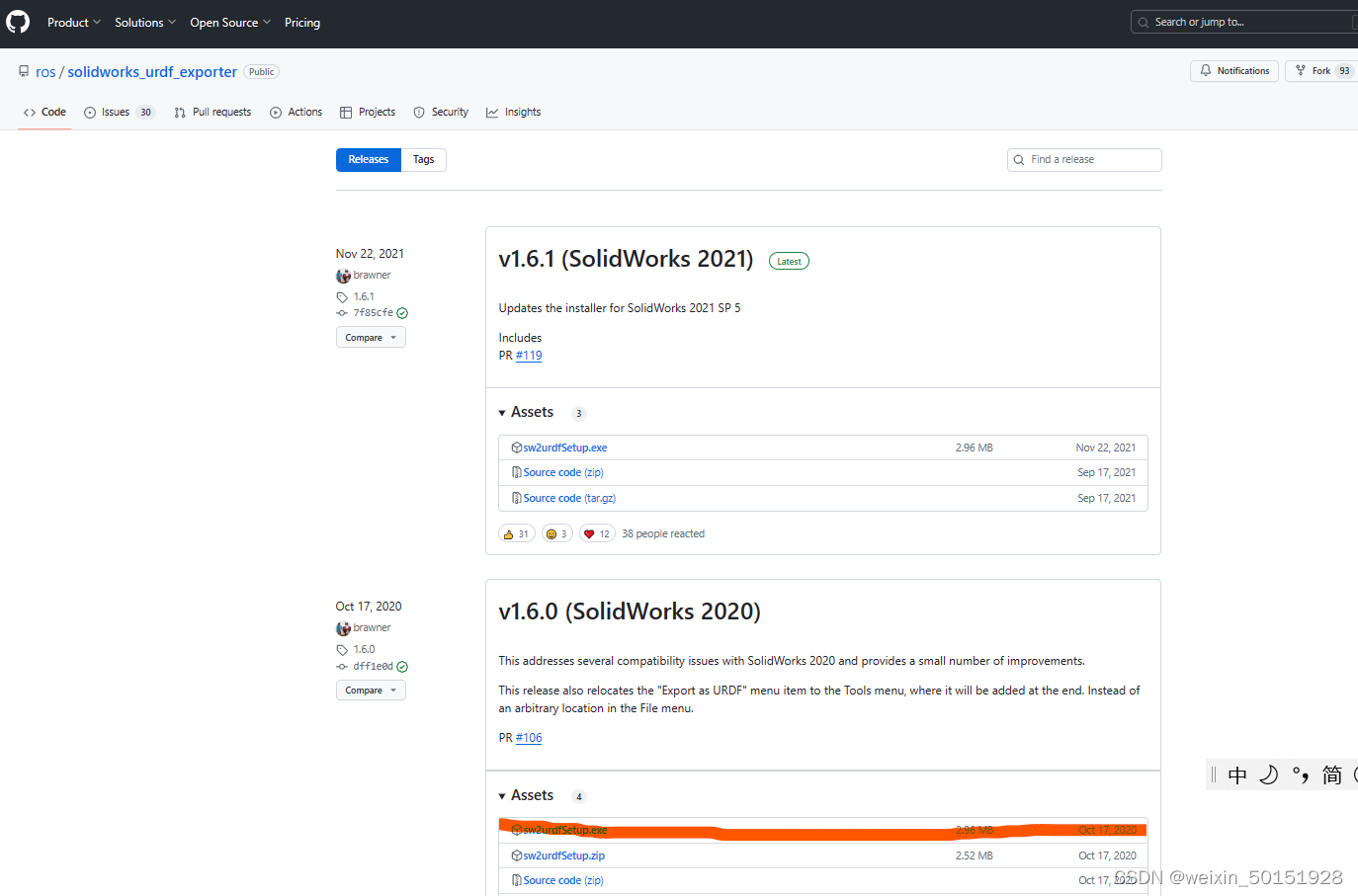Click the Fork count 93
This screenshot has height=896, width=1358.
tap(1344, 71)
